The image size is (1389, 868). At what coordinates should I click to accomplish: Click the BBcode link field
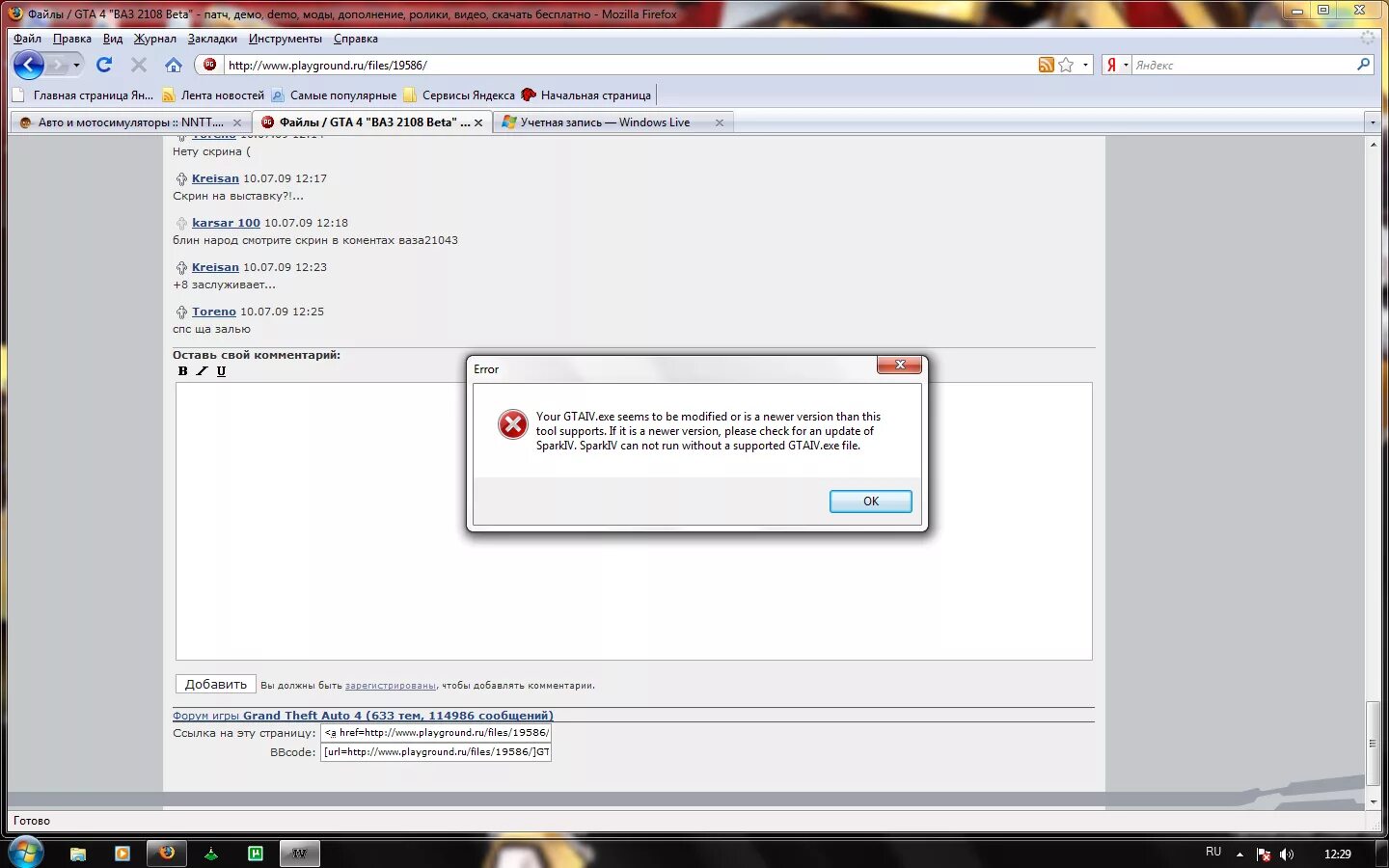point(436,752)
